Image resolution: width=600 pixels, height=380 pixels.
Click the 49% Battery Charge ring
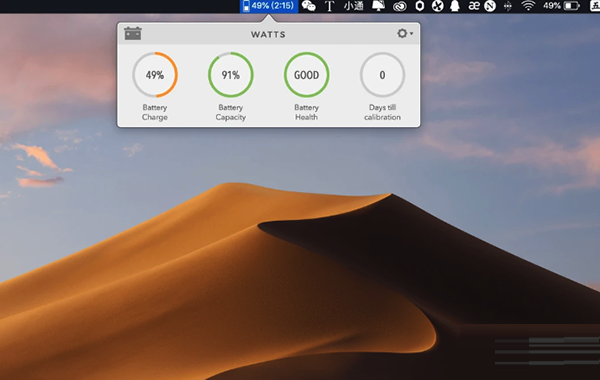(155, 75)
